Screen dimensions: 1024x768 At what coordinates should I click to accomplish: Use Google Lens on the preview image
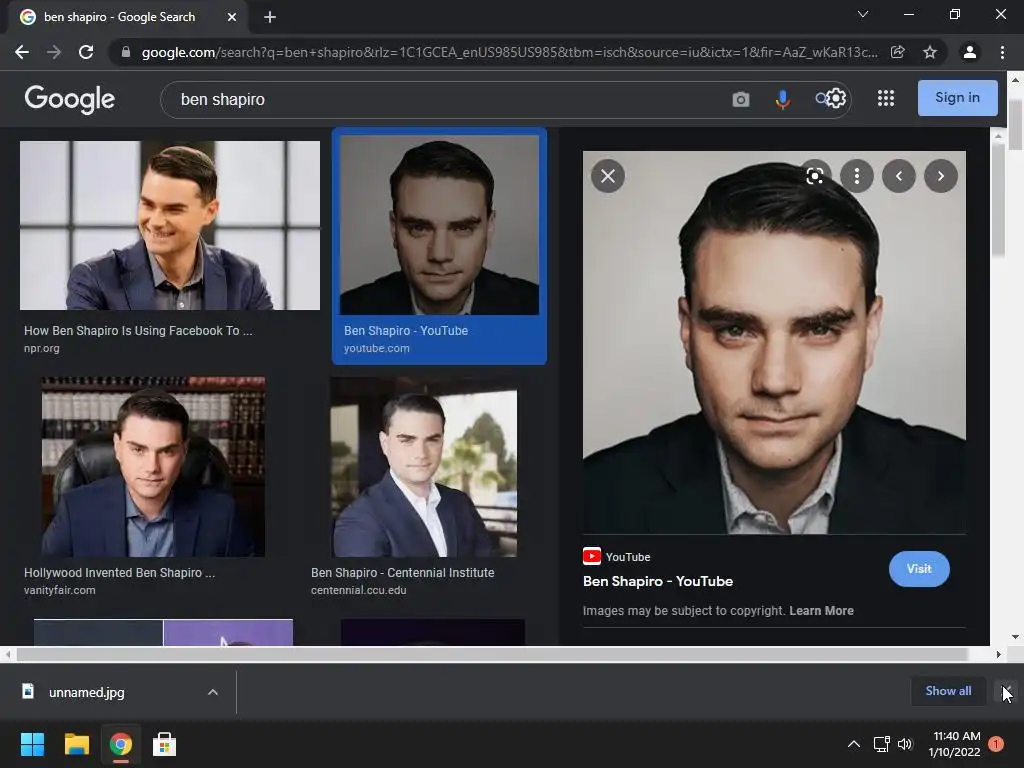(x=815, y=176)
